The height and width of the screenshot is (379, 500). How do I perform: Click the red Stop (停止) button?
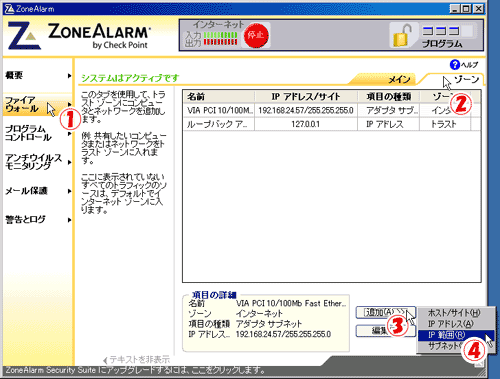(x=256, y=35)
